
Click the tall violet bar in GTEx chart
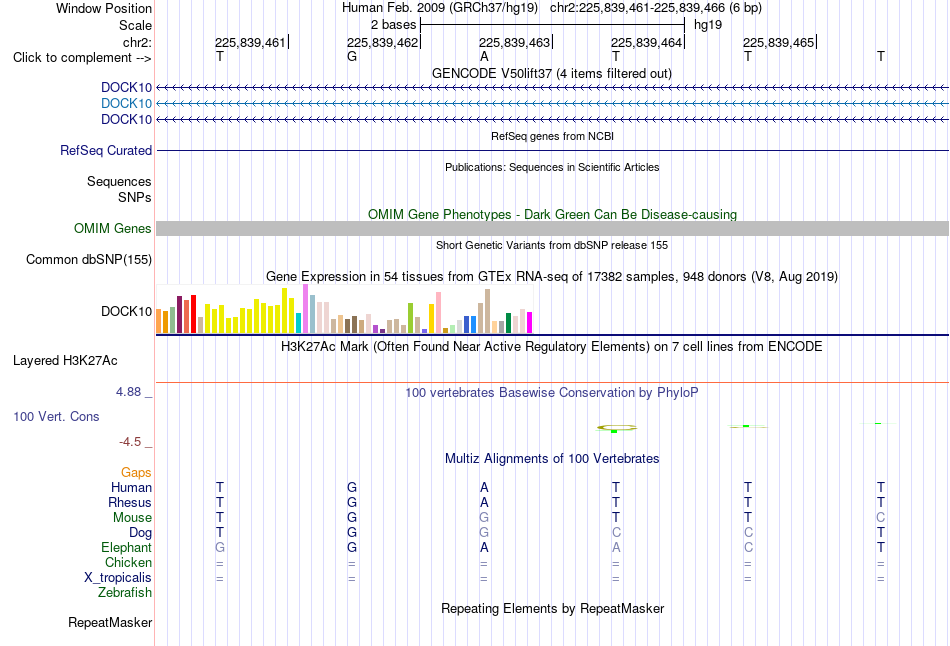coord(305,308)
